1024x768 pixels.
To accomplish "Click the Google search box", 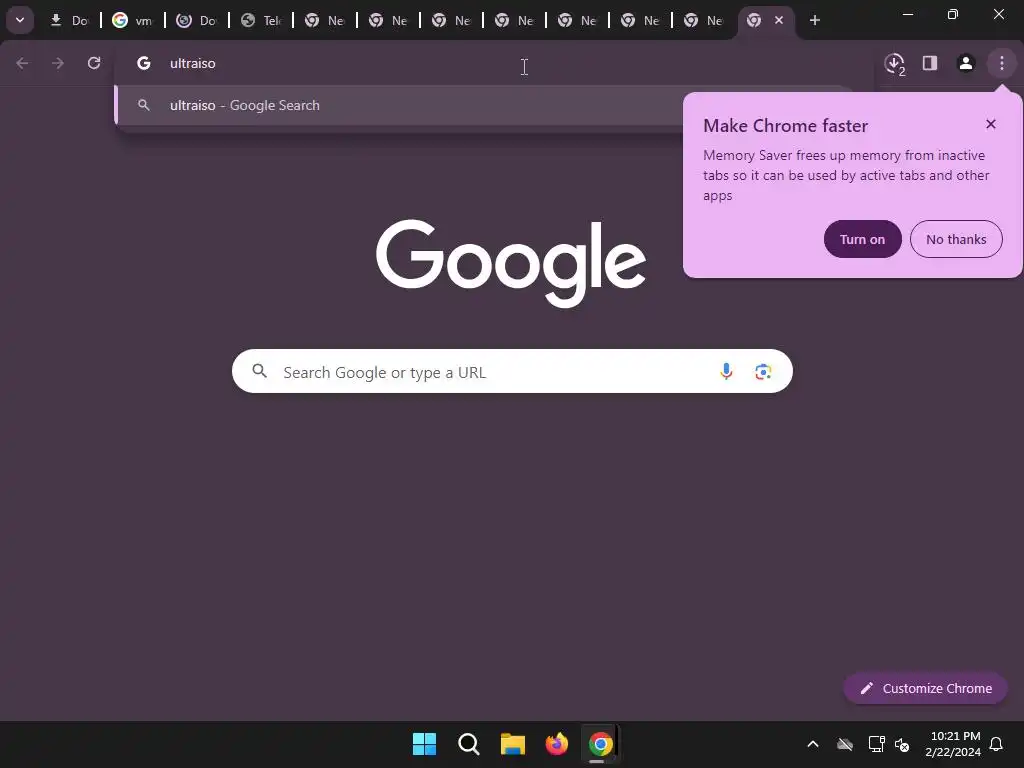I will pyautogui.click(x=512, y=372).
